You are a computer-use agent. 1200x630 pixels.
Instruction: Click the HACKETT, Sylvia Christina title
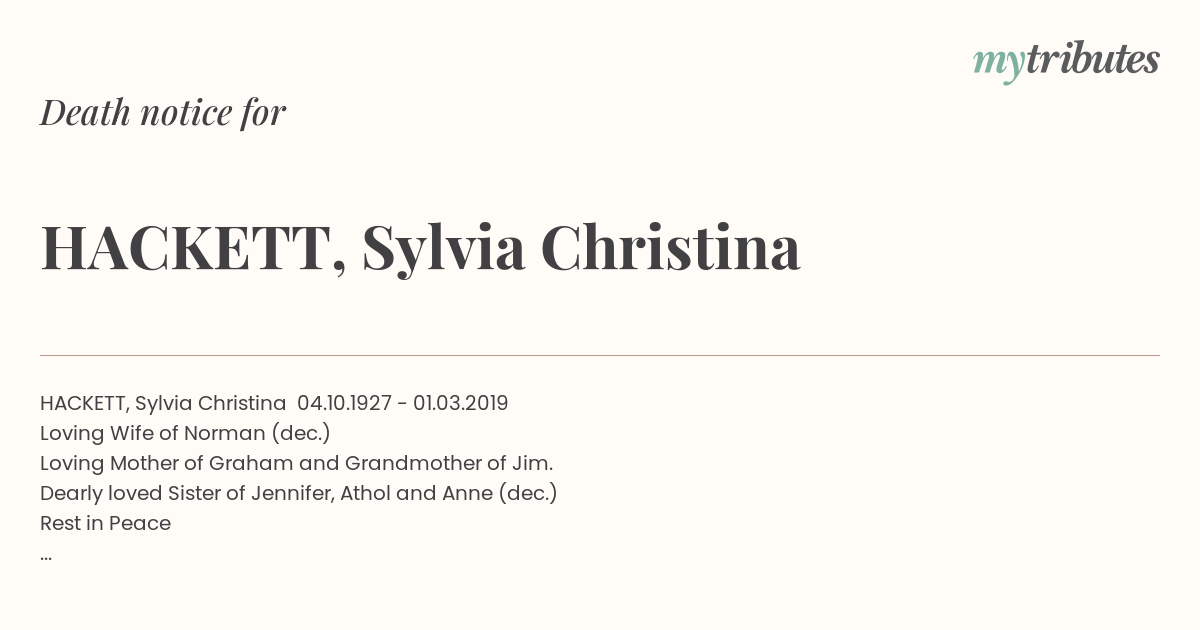[x=420, y=248]
